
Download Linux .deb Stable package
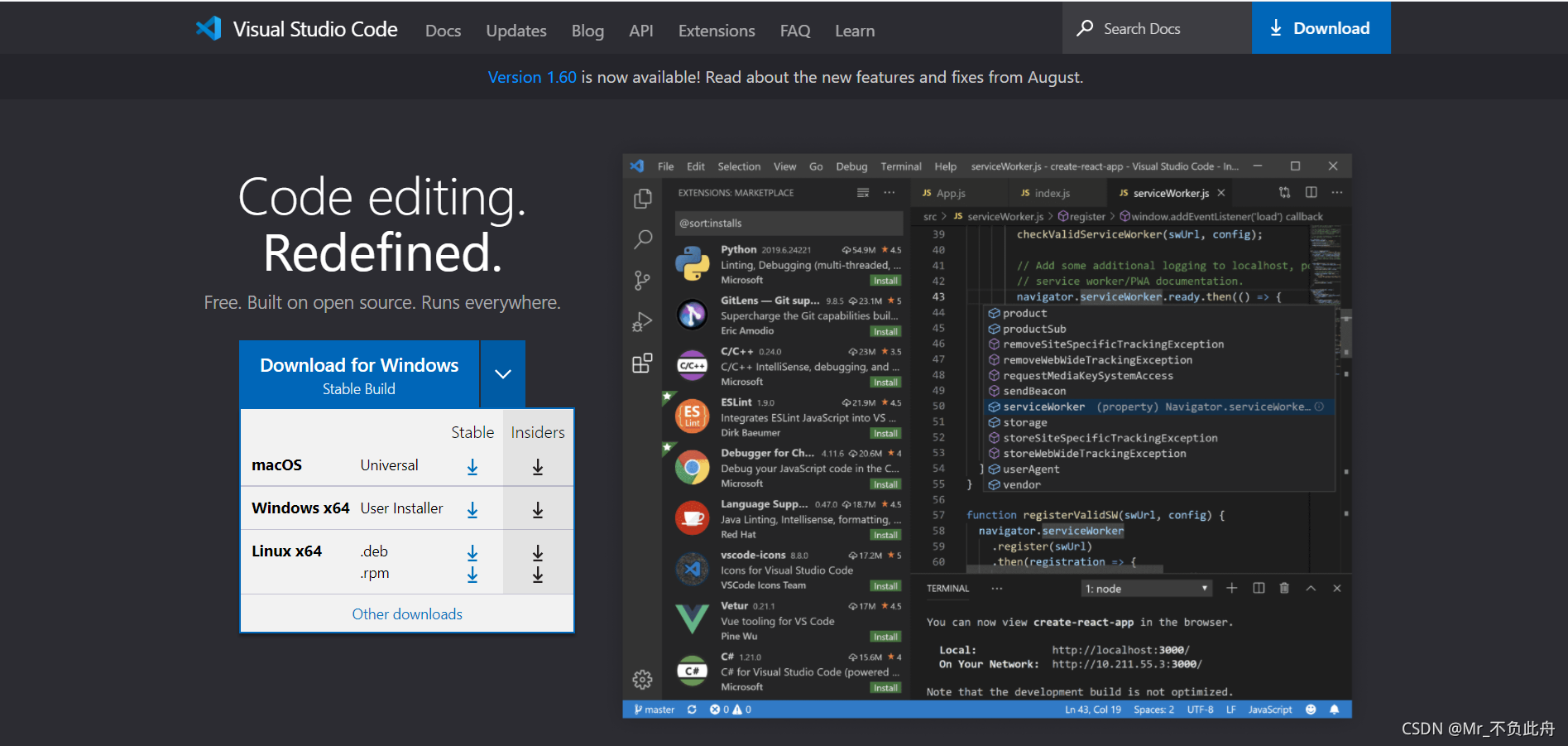(472, 552)
